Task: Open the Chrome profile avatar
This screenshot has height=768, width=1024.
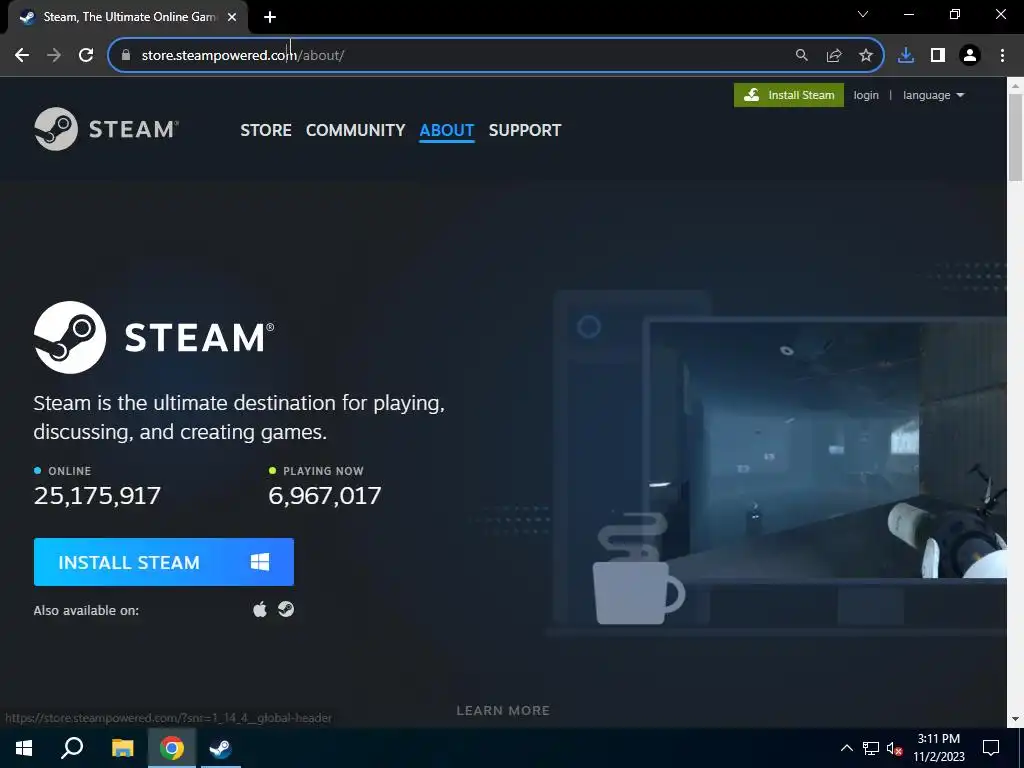Action: [970, 56]
